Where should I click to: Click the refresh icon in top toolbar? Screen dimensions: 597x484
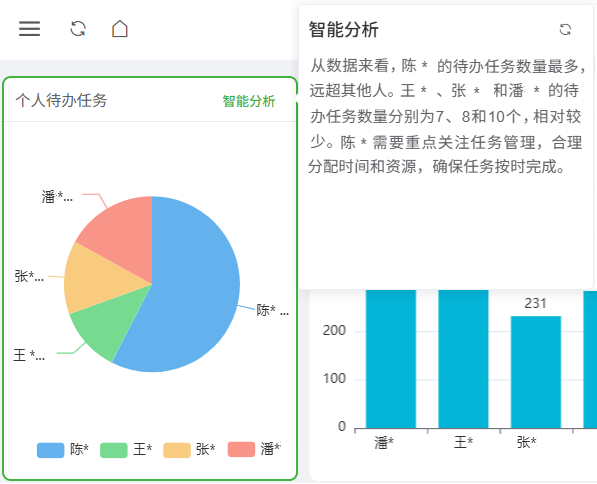click(x=78, y=29)
